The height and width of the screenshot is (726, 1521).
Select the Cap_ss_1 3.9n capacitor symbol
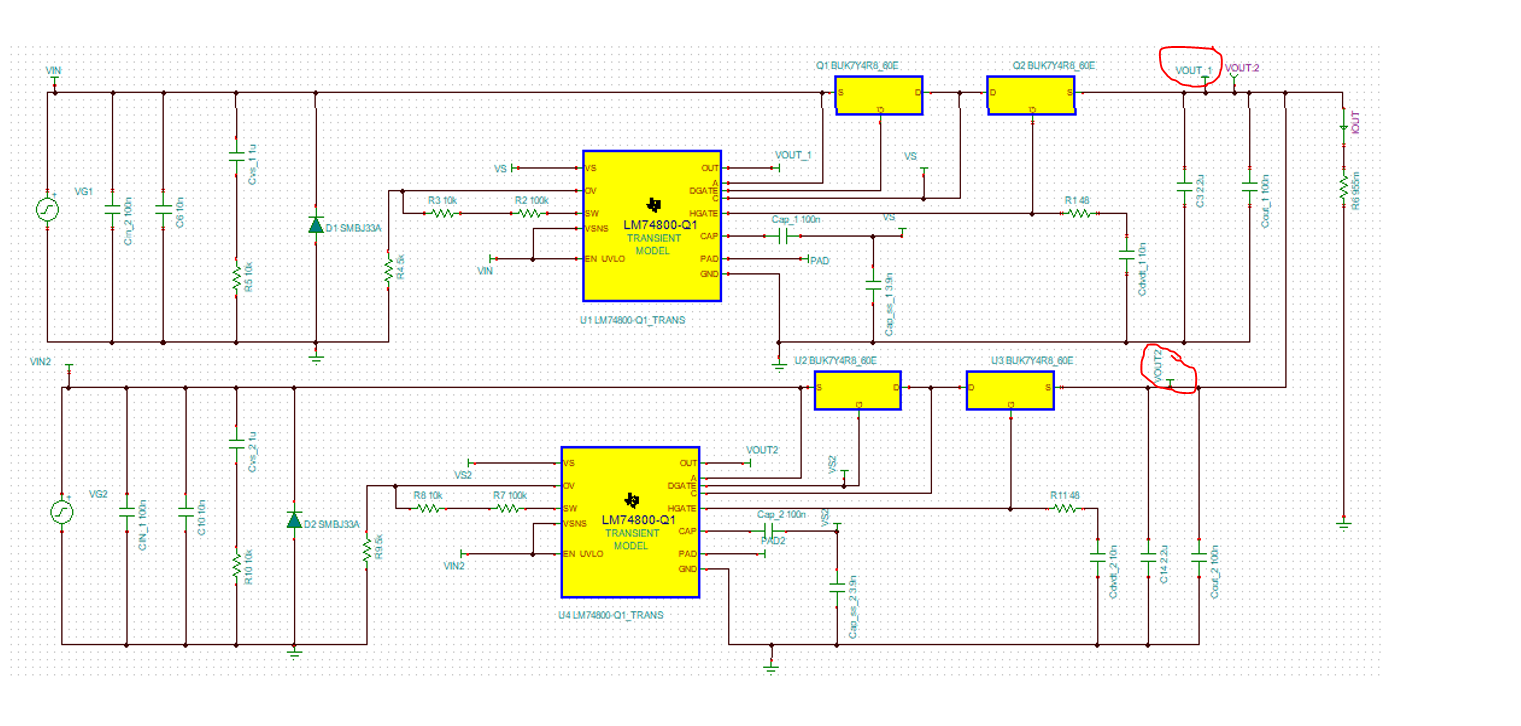tap(874, 287)
